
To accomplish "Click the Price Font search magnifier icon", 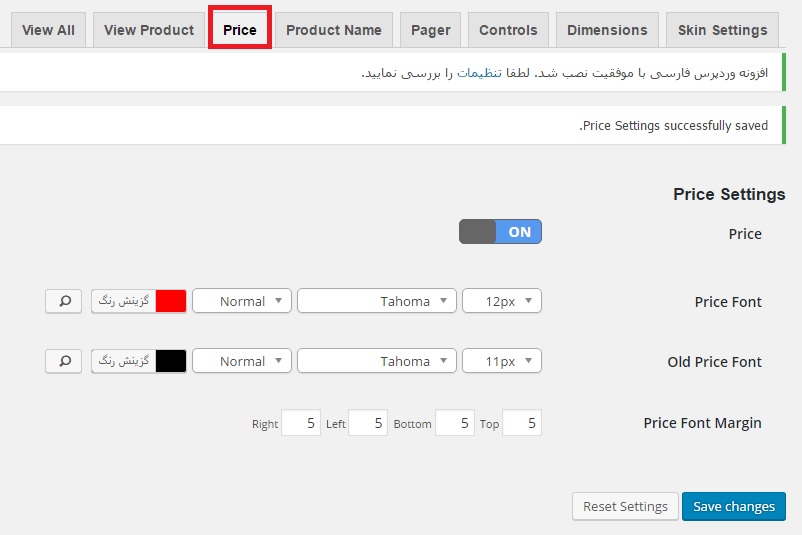I will 63,301.
